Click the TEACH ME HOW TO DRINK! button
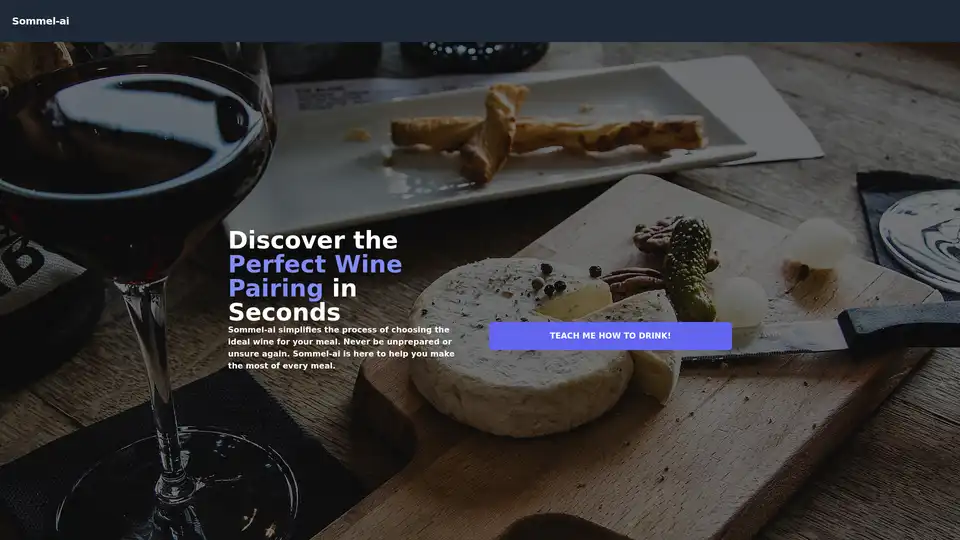This screenshot has width=960, height=540. click(x=610, y=336)
